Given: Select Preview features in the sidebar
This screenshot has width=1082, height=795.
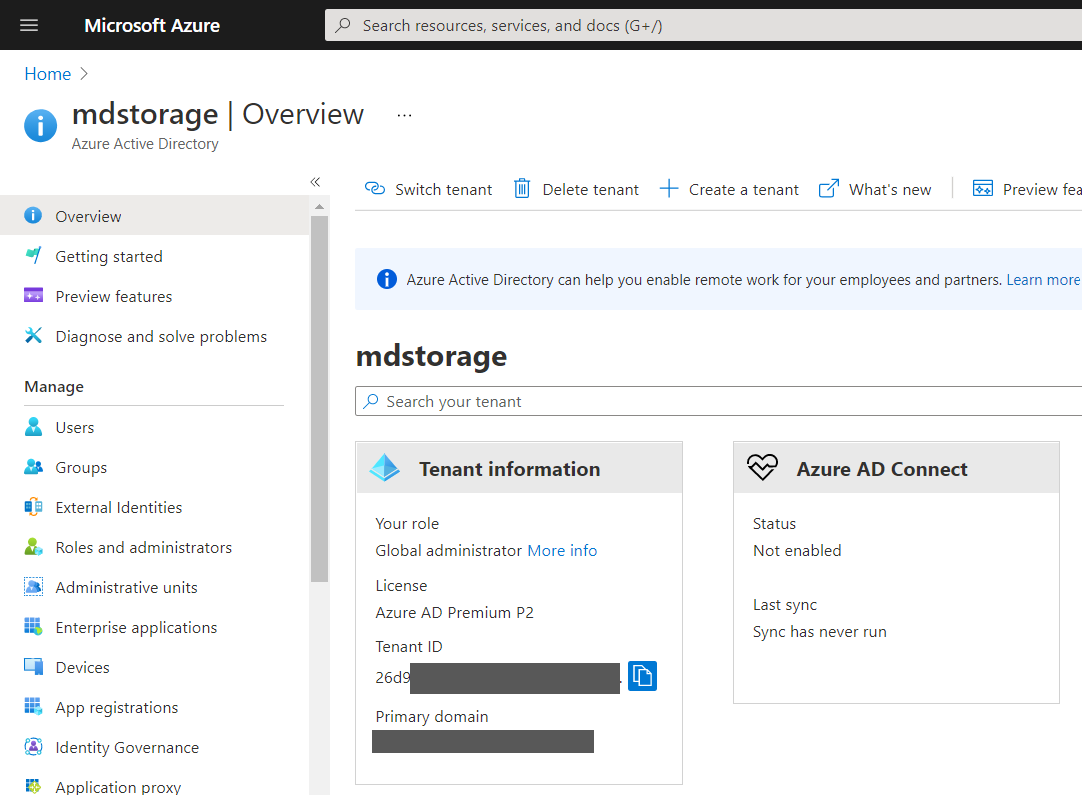Looking at the screenshot, I should click(155, 296).
